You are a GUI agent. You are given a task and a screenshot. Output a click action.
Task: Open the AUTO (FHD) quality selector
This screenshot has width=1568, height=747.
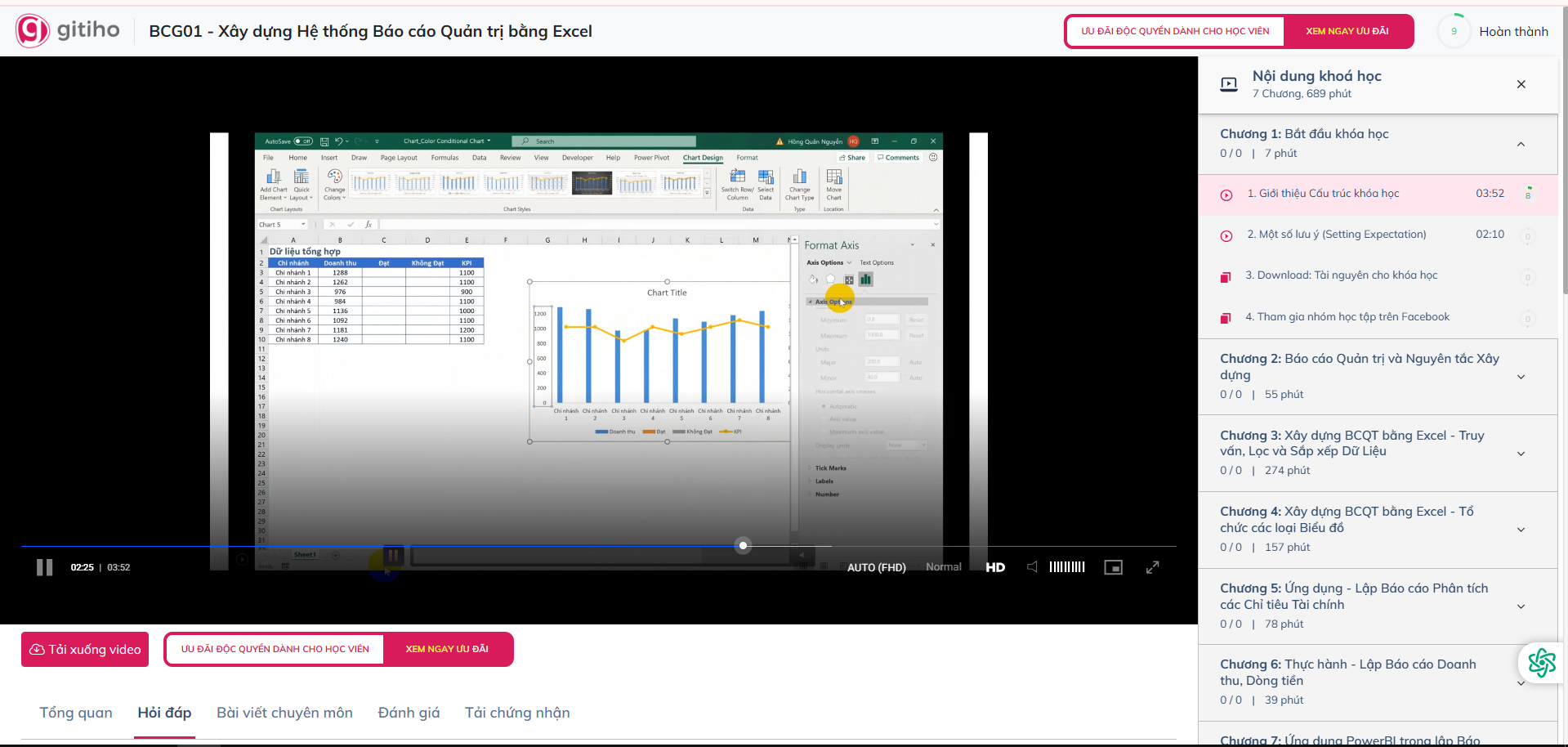[876, 567]
